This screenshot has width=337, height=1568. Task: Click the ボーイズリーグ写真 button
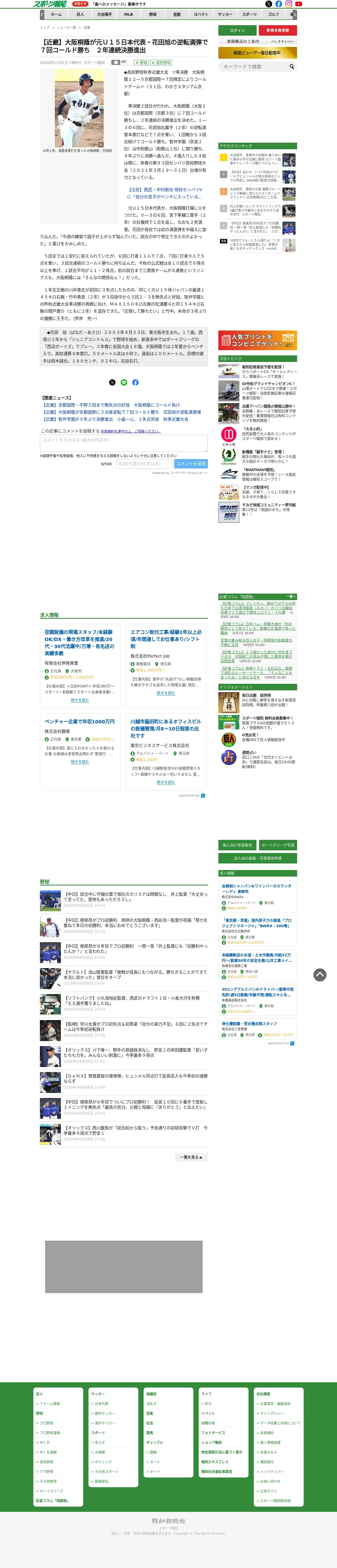click(x=278, y=845)
